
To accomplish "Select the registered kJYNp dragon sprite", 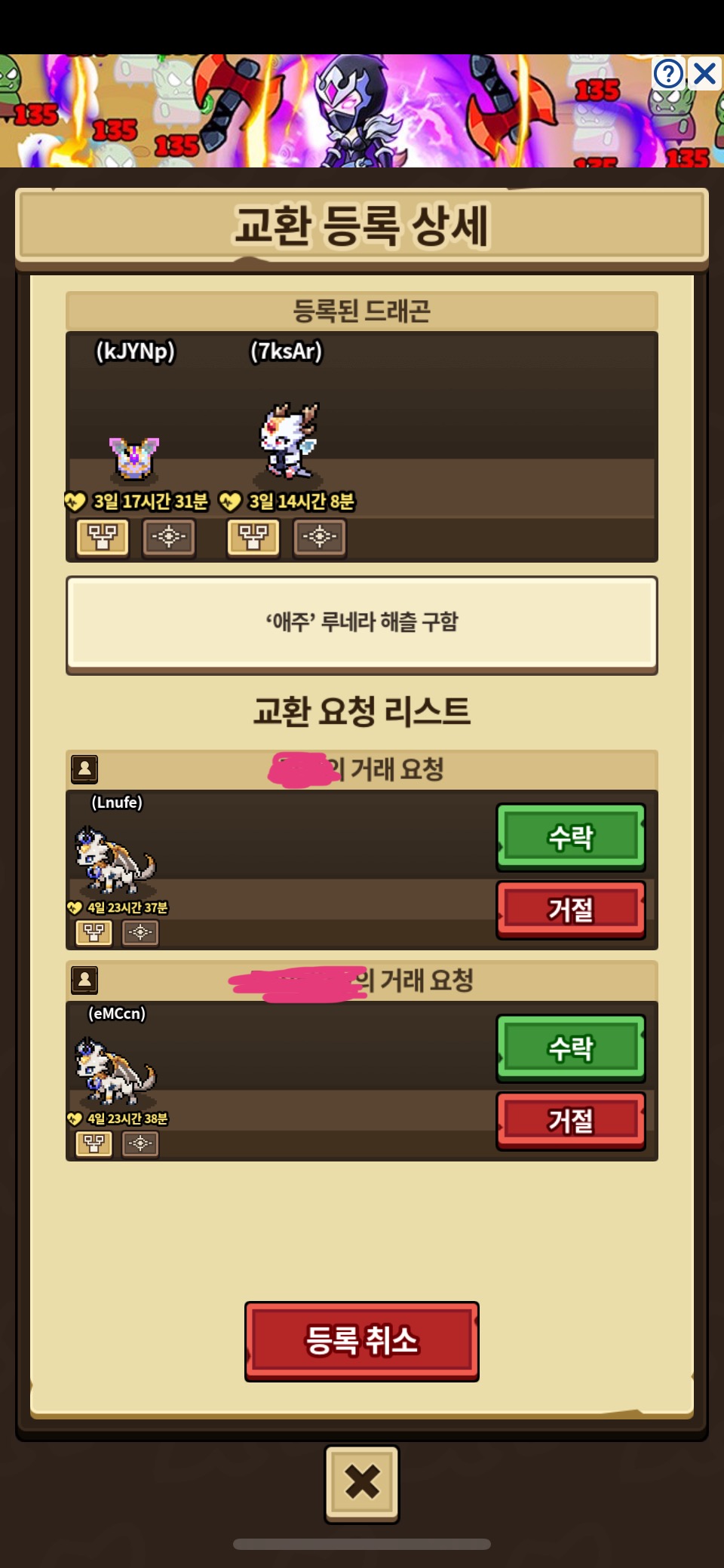I will (134, 457).
